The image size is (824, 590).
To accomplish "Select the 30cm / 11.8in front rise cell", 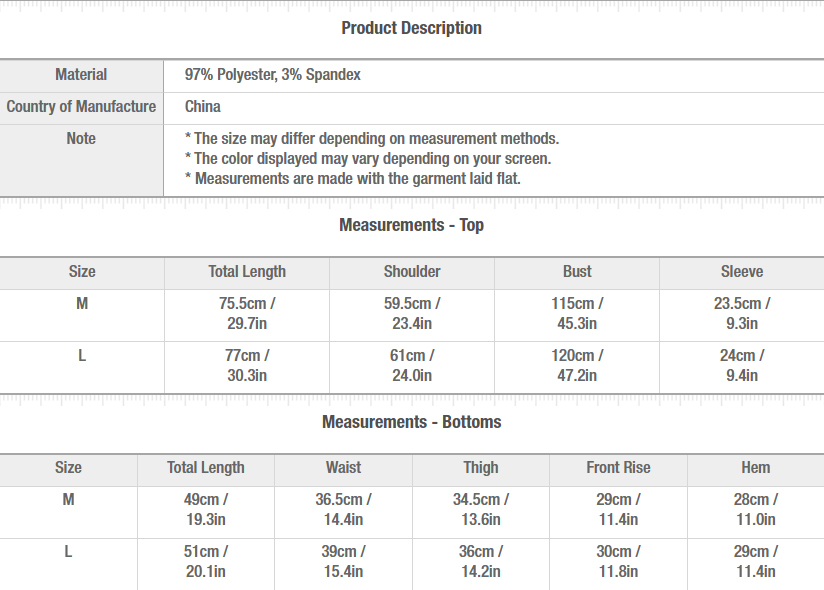I will [619, 562].
